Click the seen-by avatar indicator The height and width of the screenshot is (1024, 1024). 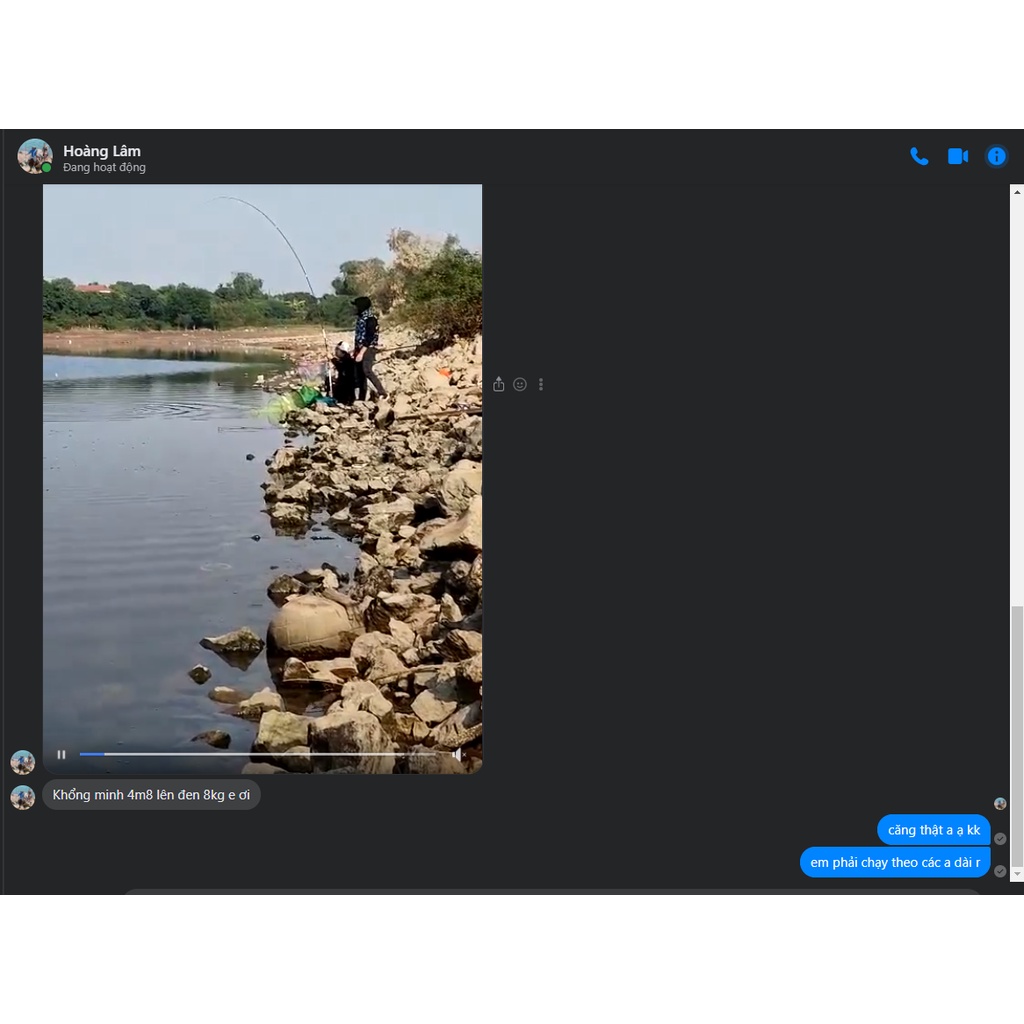[x=1000, y=803]
